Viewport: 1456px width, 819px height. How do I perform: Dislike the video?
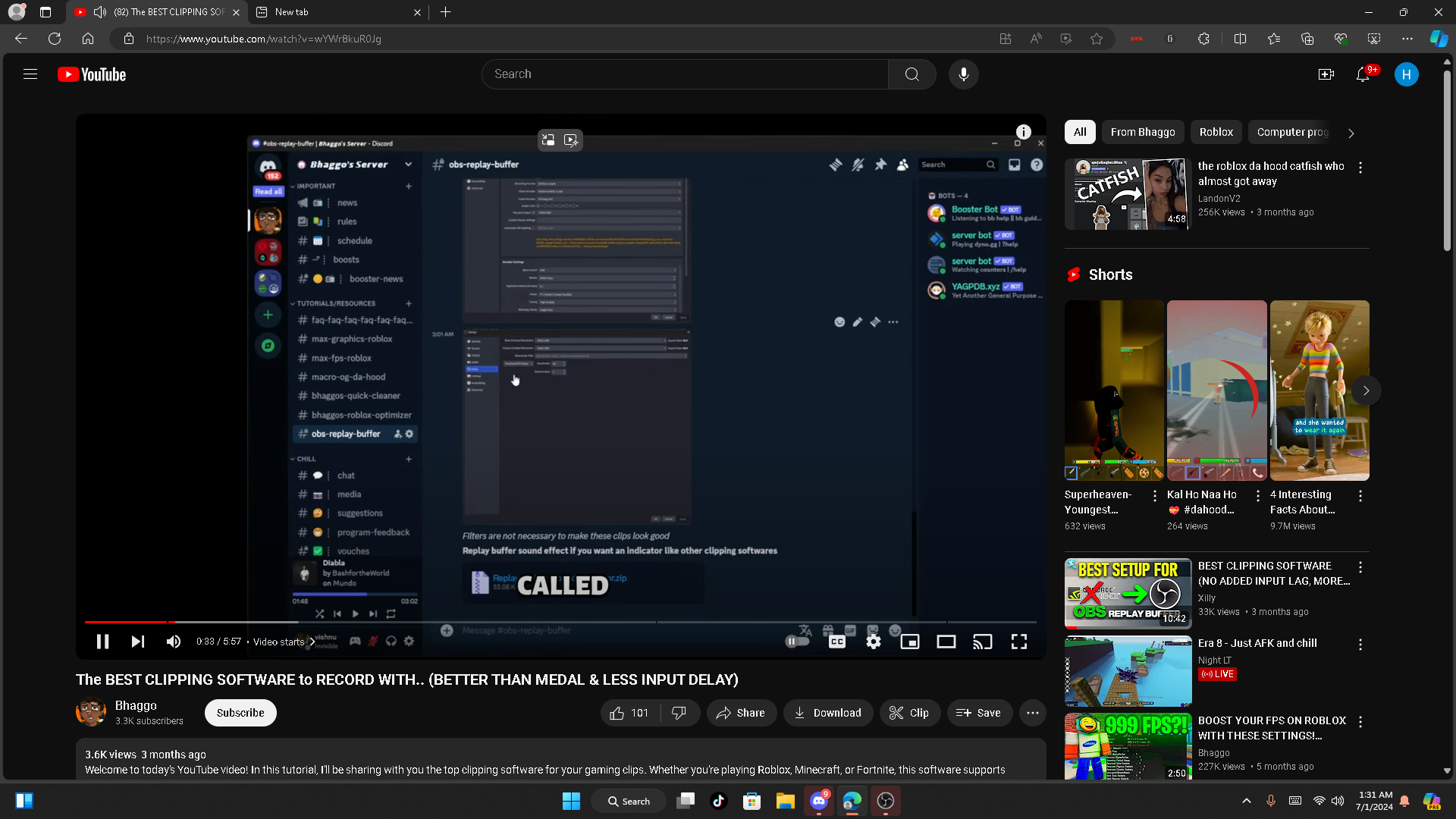[x=679, y=713]
